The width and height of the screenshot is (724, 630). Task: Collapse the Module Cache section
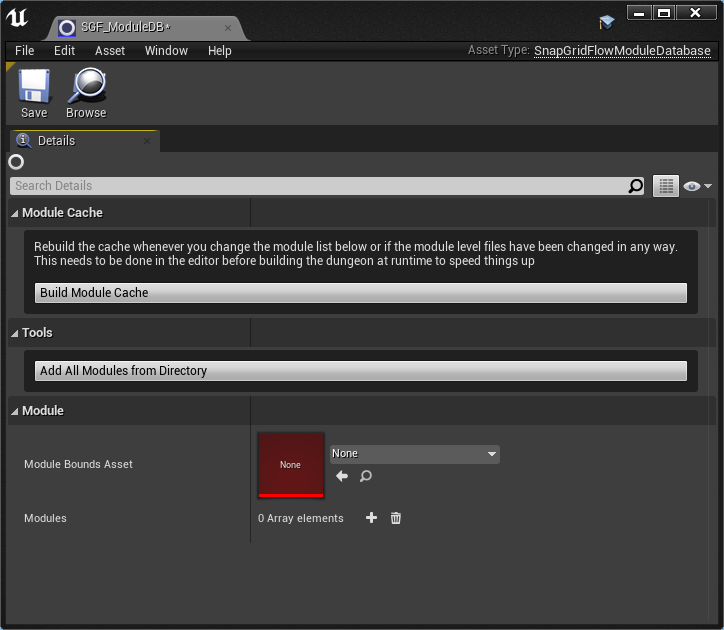(x=15, y=213)
